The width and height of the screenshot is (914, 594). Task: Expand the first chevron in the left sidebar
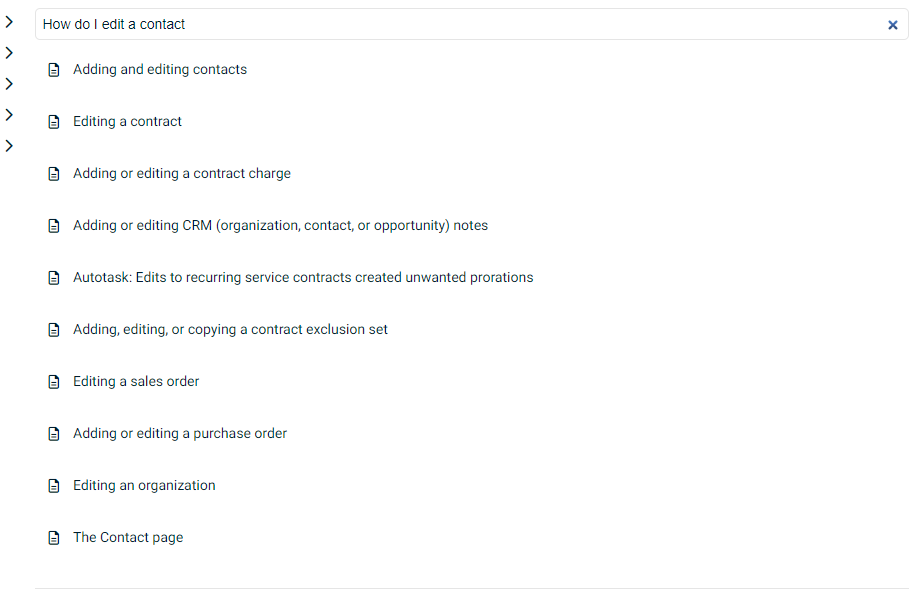(x=9, y=22)
